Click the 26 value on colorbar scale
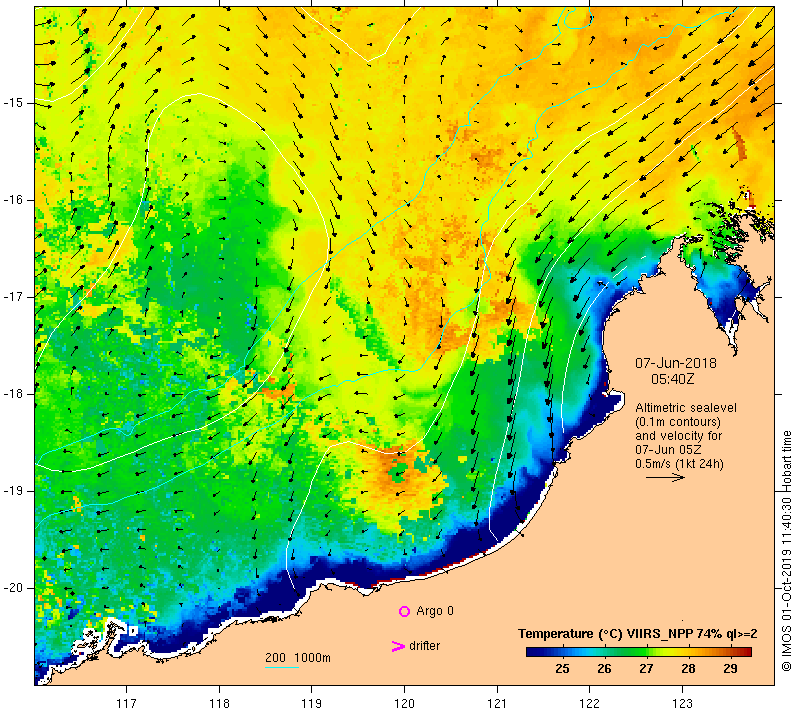 click(x=604, y=669)
